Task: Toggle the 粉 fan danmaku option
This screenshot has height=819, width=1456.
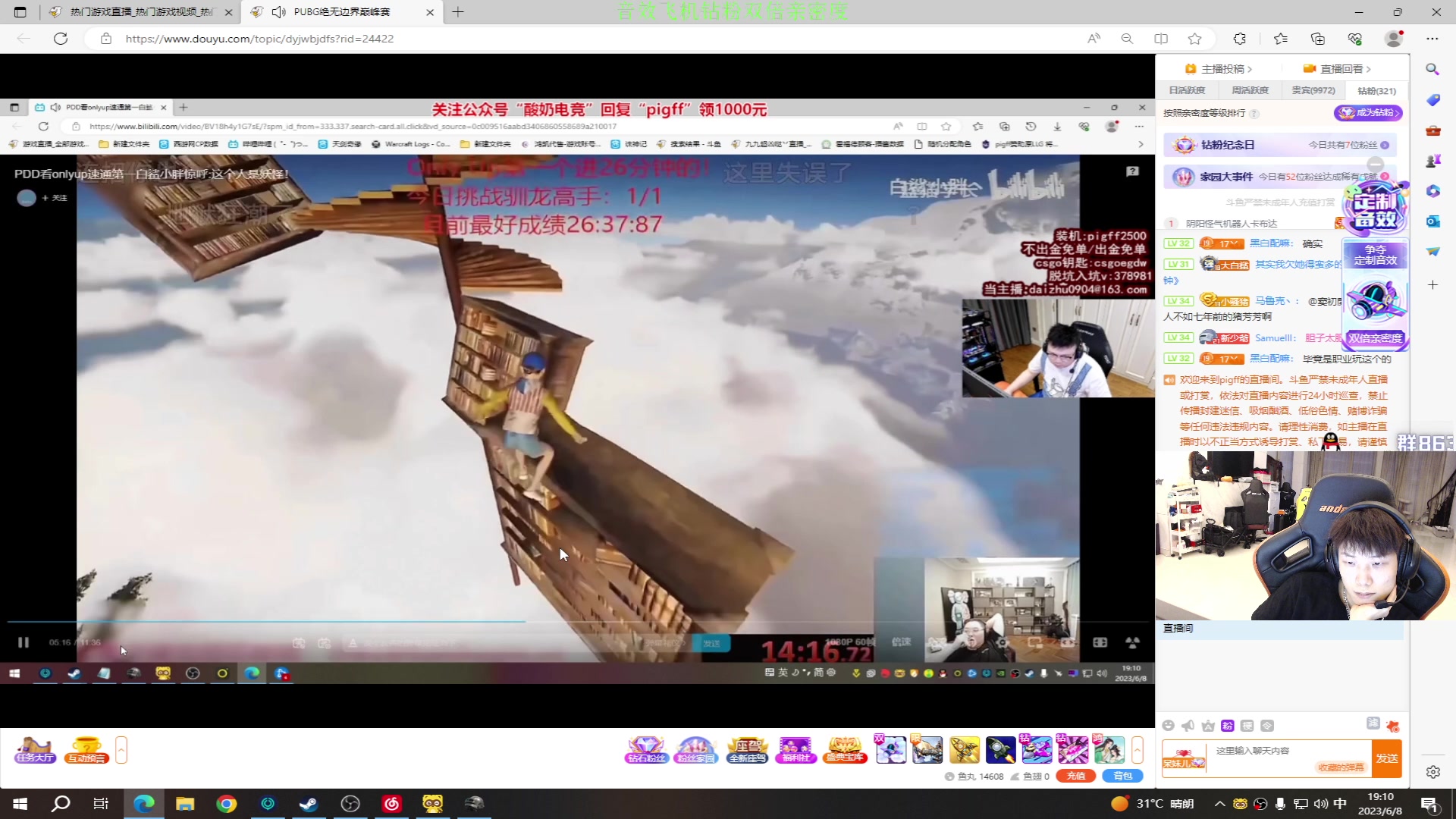Action: (1228, 726)
